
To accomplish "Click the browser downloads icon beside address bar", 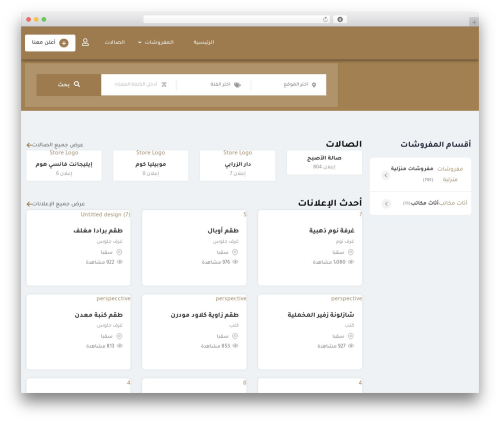I will tap(340, 19).
